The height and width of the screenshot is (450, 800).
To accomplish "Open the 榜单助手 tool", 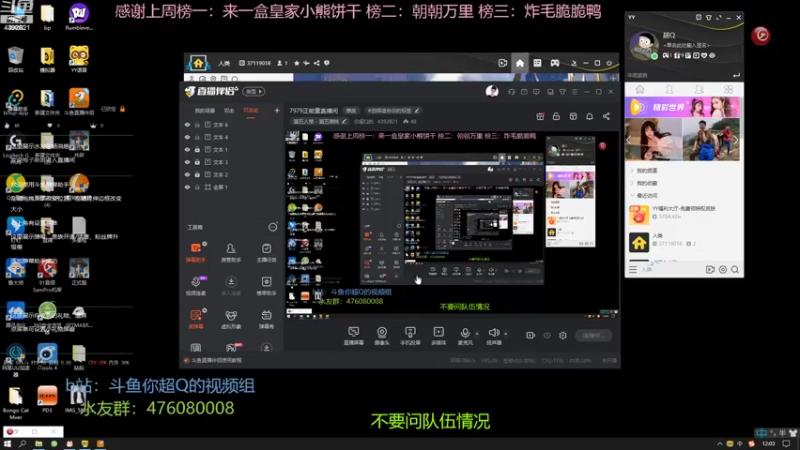I will (266, 285).
